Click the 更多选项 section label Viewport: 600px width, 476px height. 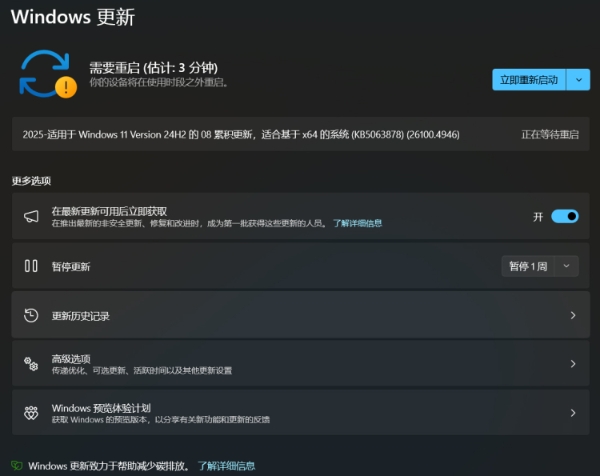tap(31, 181)
